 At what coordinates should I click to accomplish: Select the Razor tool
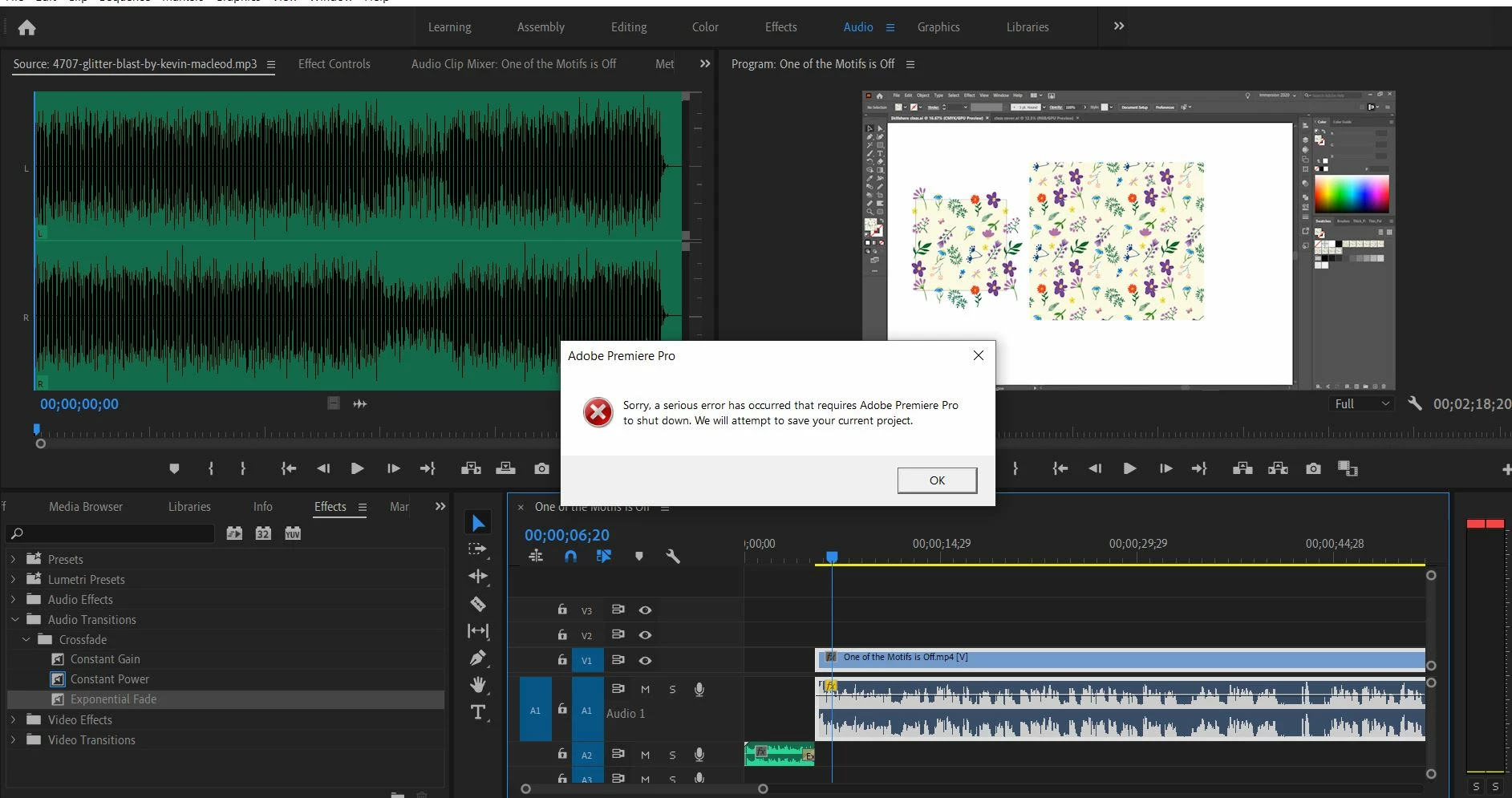(478, 604)
